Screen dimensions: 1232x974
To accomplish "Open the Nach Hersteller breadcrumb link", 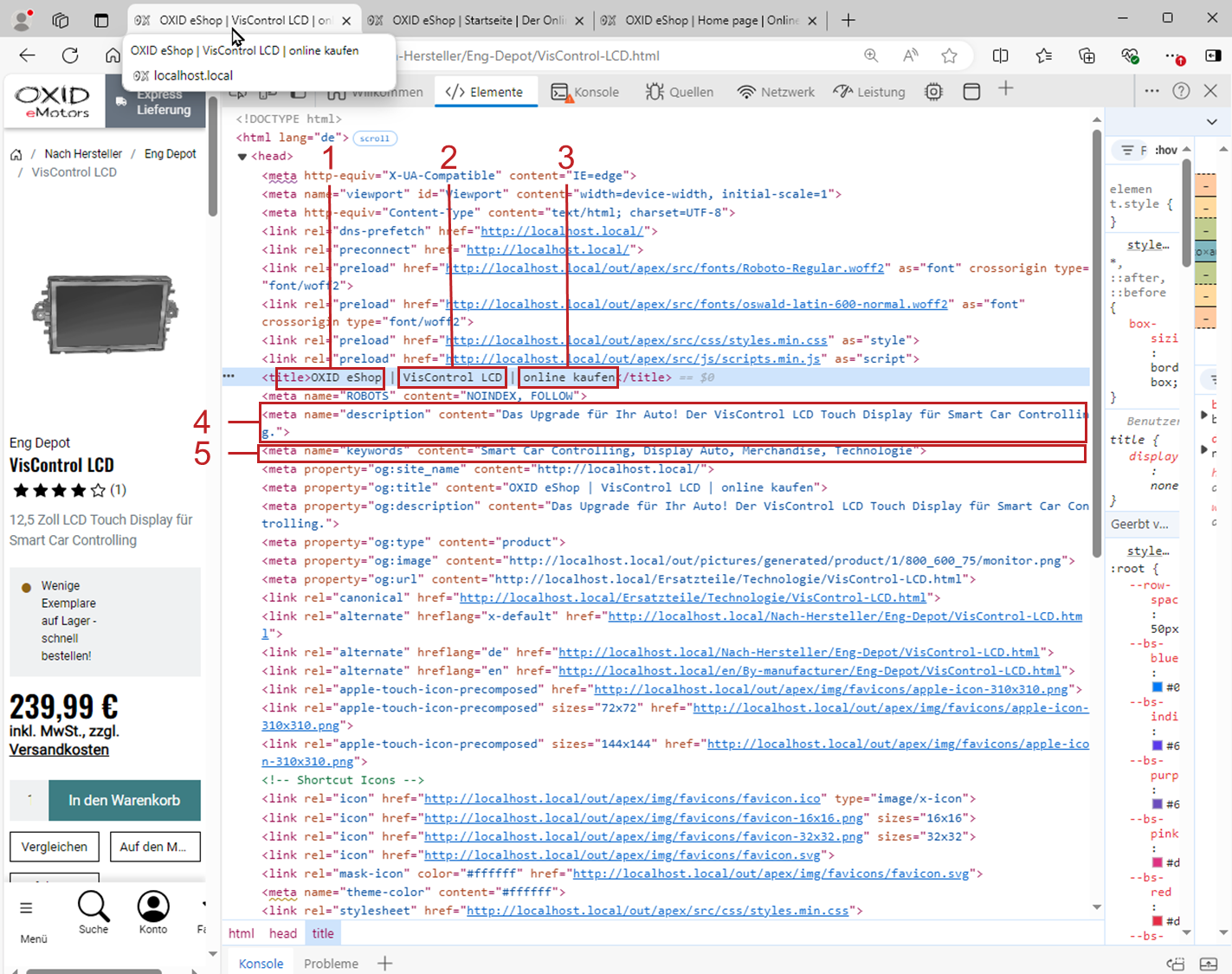I will [83, 153].
